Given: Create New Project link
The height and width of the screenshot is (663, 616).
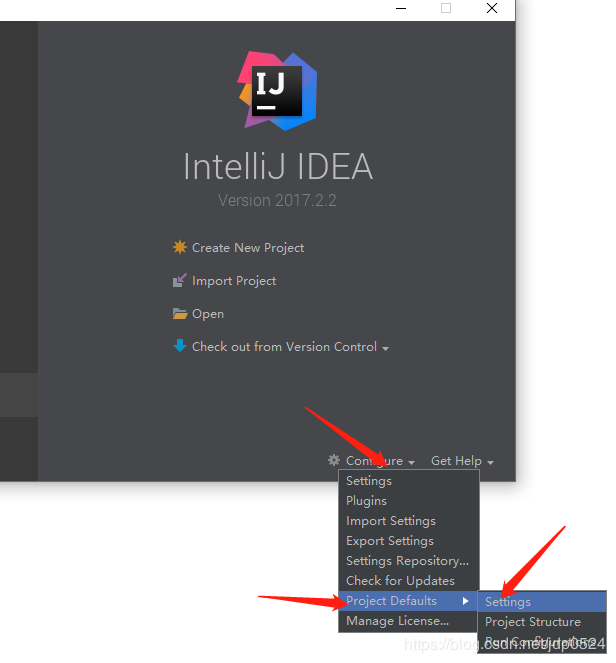Looking at the screenshot, I should pos(248,248).
